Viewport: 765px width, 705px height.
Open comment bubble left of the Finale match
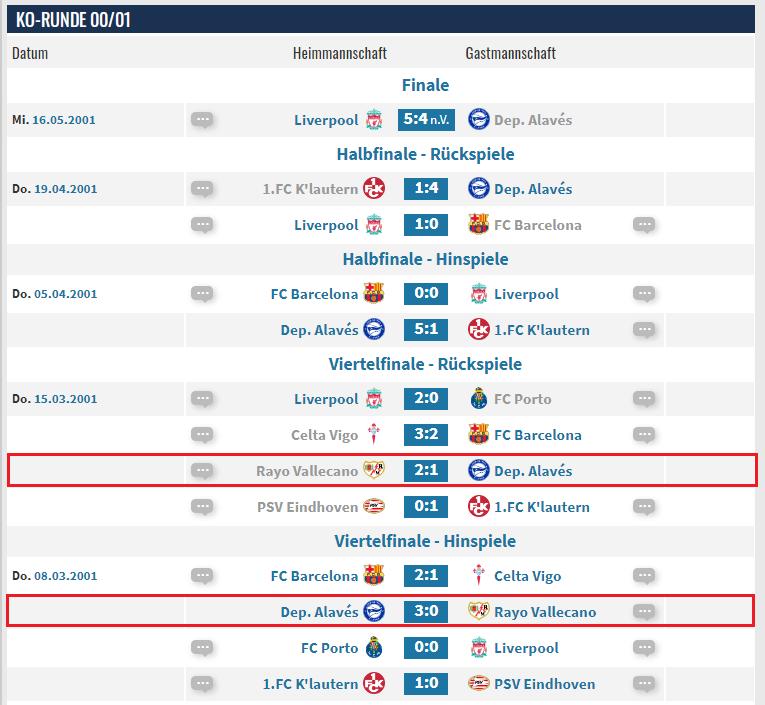pyautogui.click(x=202, y=120)
